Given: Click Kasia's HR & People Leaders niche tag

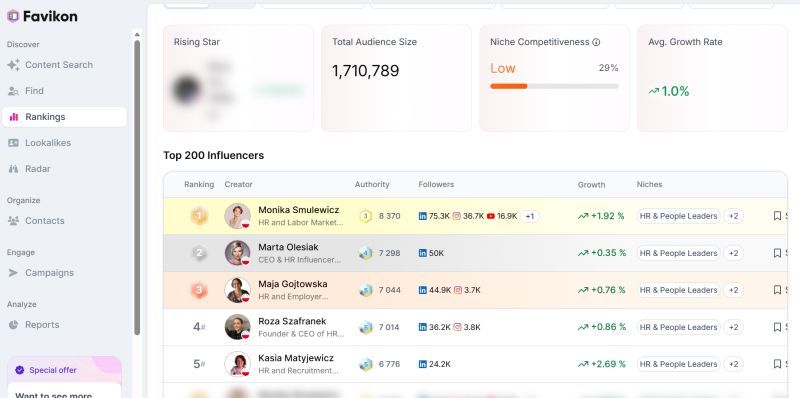Looking at the screenshot, I should click(x=678, y=364).
